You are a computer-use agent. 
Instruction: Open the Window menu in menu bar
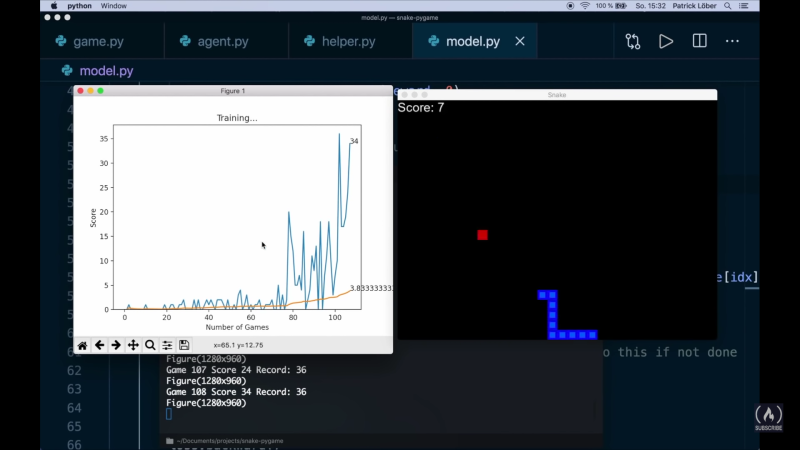click(x=113, y=6)
